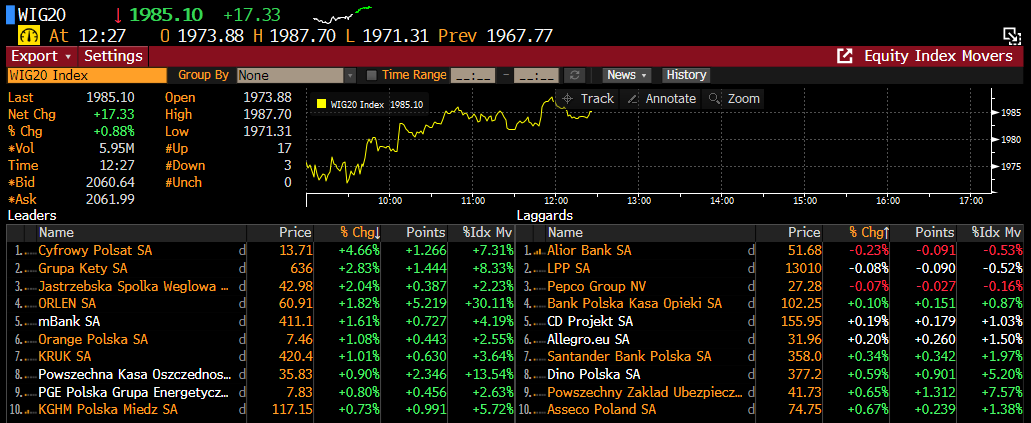The width and height of the screenshot is (1031, 423).
Task: Sort Leaders by % Chg column header
Action: pos(360,232)
